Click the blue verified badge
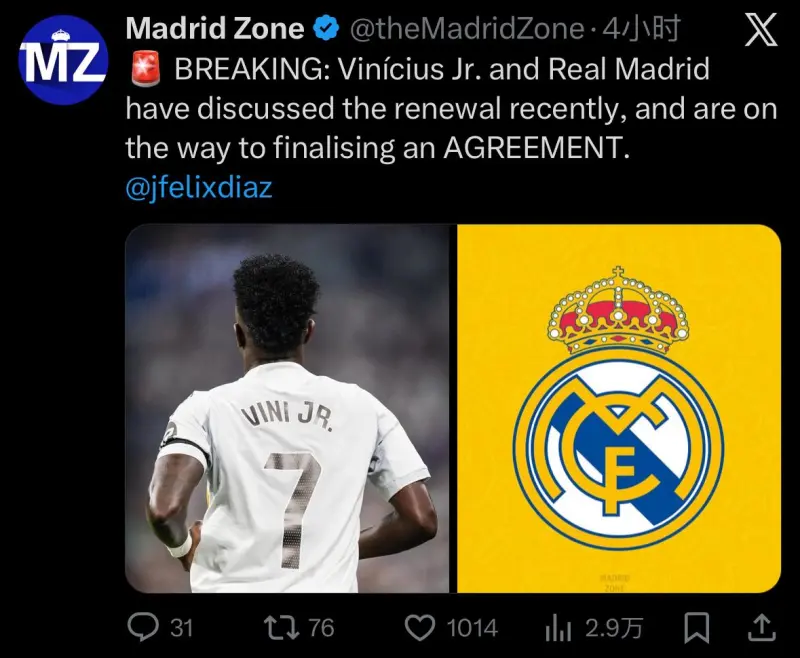Viewport: 800px width, 658px height. coord(326,28)
